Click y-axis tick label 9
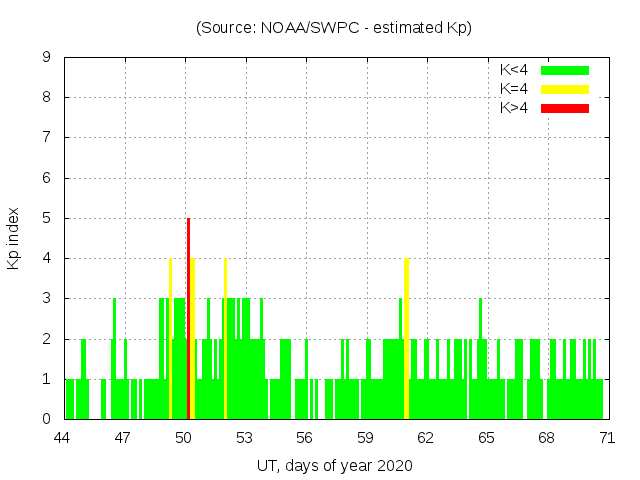Screen dimensions: 640x480 point(46,58)
